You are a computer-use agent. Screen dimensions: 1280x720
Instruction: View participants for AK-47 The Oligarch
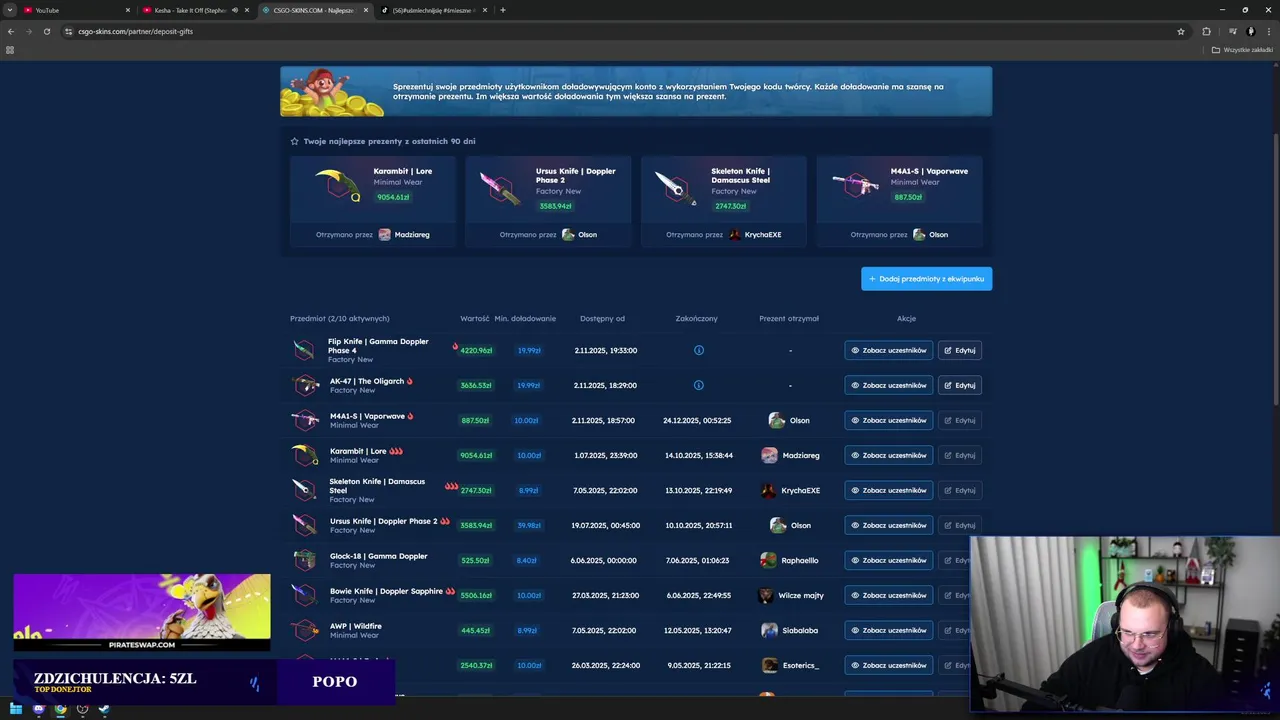[x=889, y=385]
